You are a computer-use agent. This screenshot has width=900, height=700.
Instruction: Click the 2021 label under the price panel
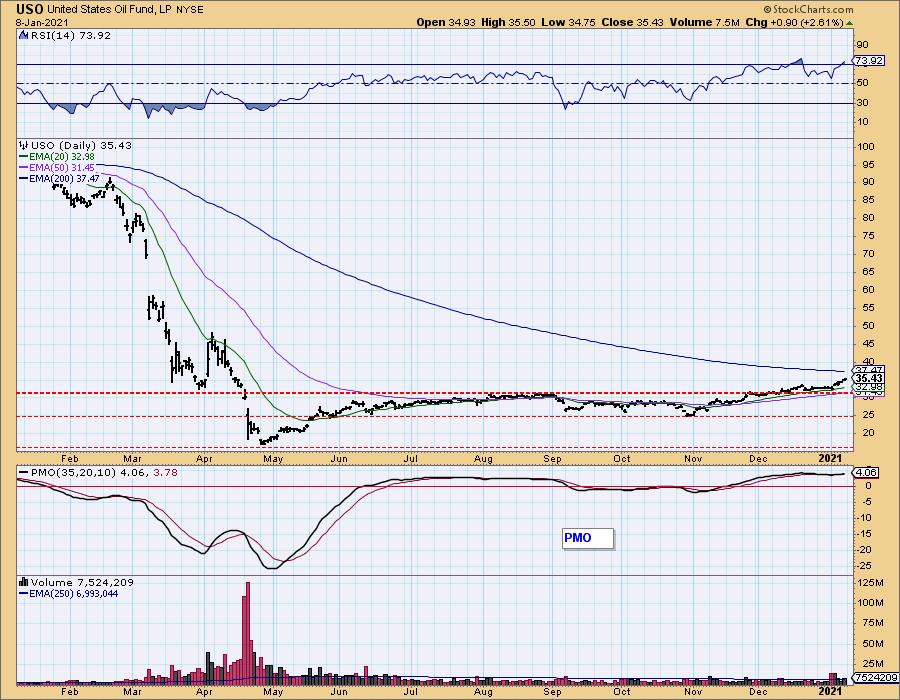[x=830, y=458]
